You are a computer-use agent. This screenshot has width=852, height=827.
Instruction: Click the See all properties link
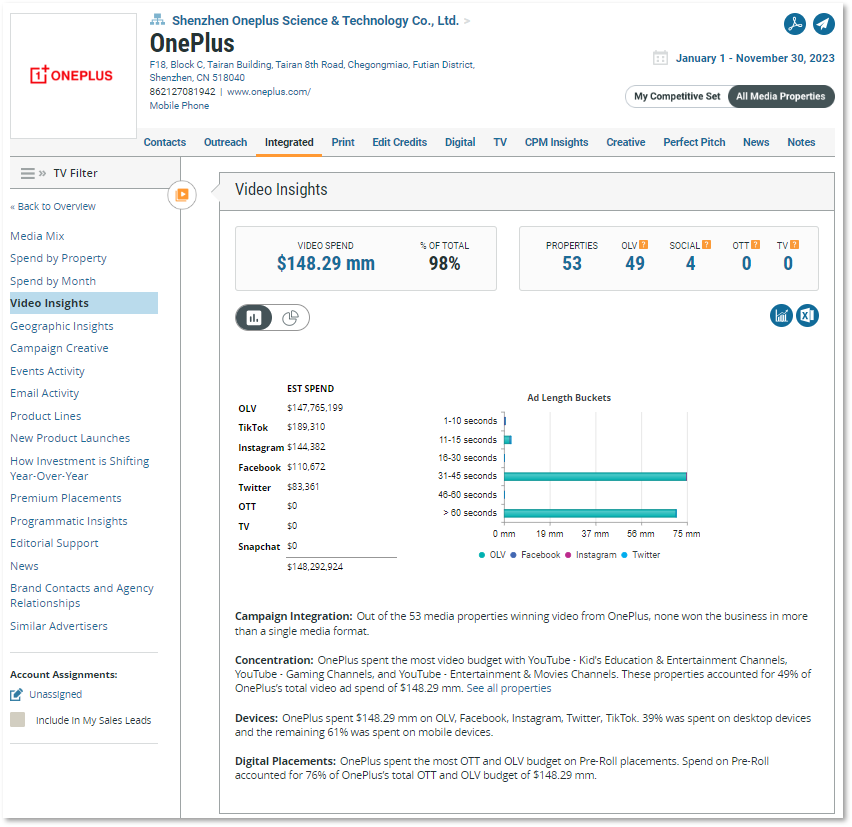(x=509, y=688)
